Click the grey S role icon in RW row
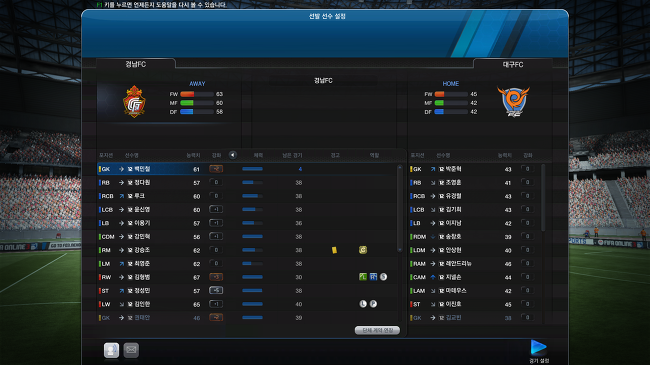 pyautogui.click(x=383, y=277)
